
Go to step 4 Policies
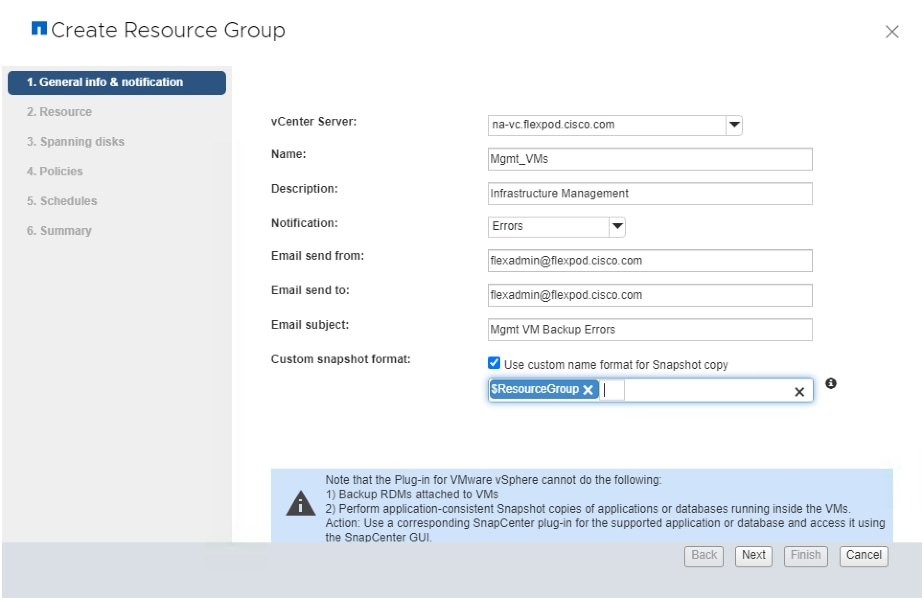point(55,171)
